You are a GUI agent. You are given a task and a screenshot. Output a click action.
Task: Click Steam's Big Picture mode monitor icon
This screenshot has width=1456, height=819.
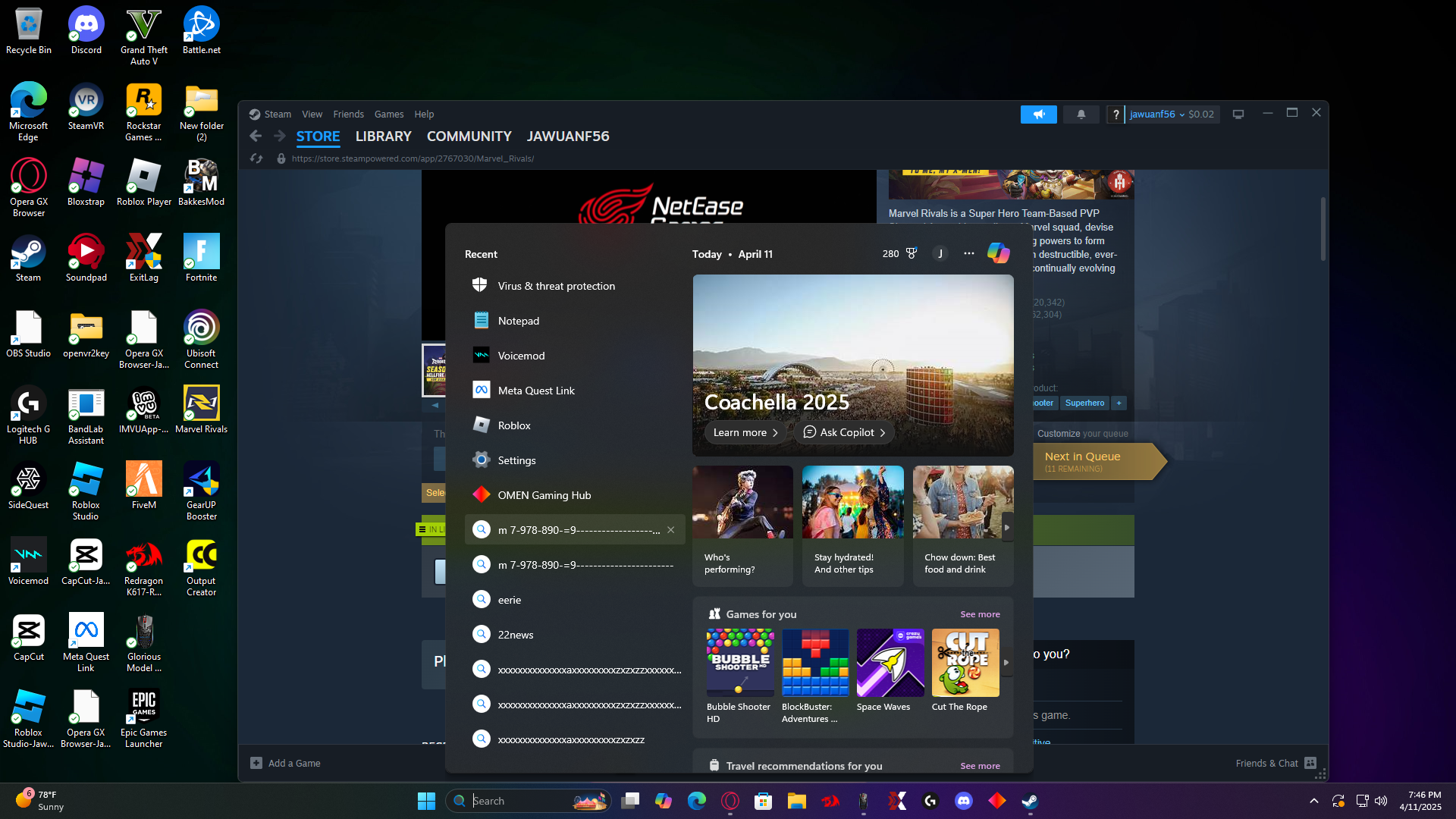point(1238,115)
